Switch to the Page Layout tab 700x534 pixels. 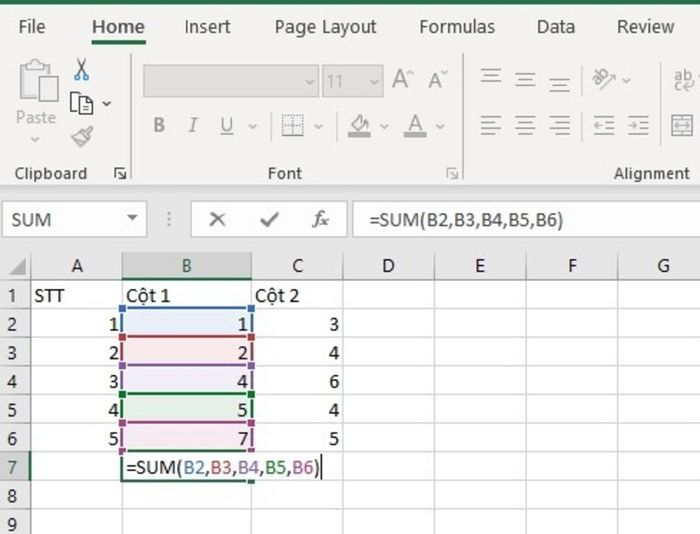pos(325,27)
